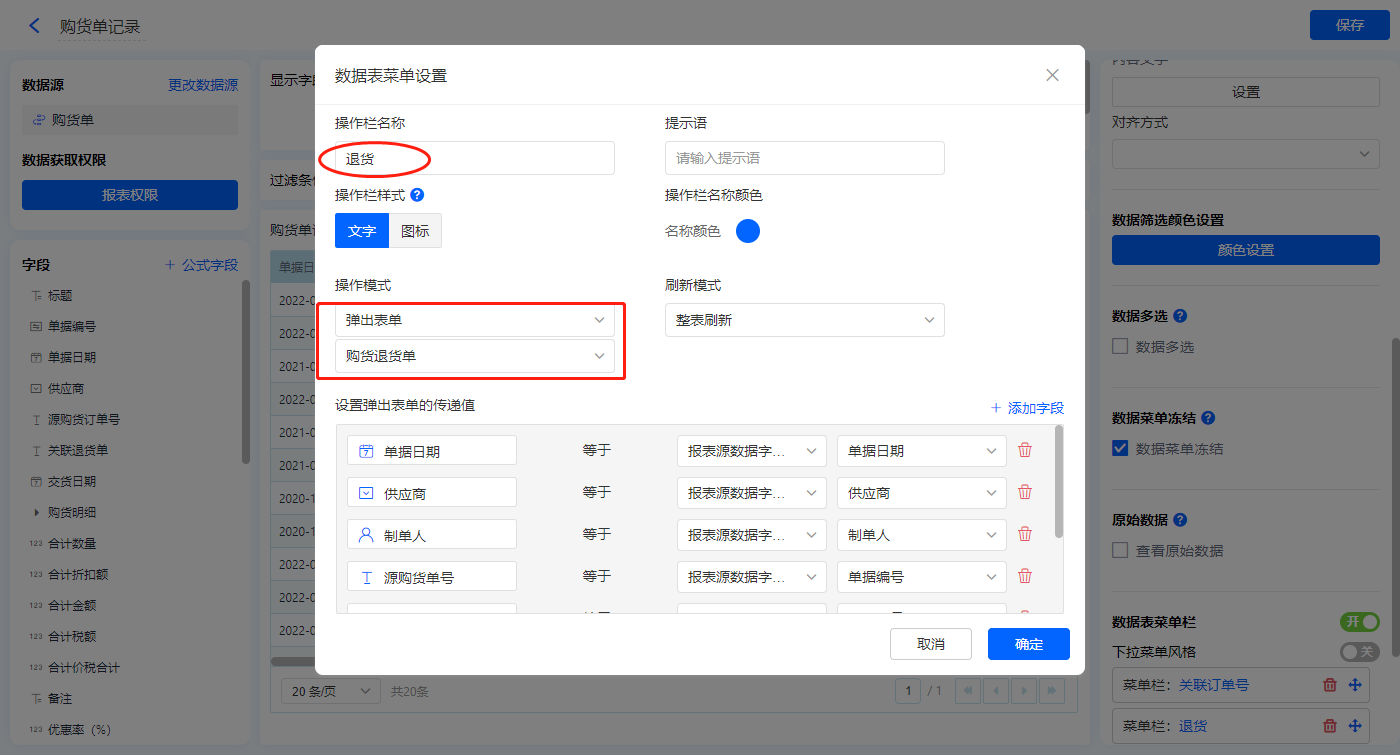Image resolution: width=1400 pixels, height=755 pixels.
Task: Click the 提示语 input field
Action: point(804,158)
